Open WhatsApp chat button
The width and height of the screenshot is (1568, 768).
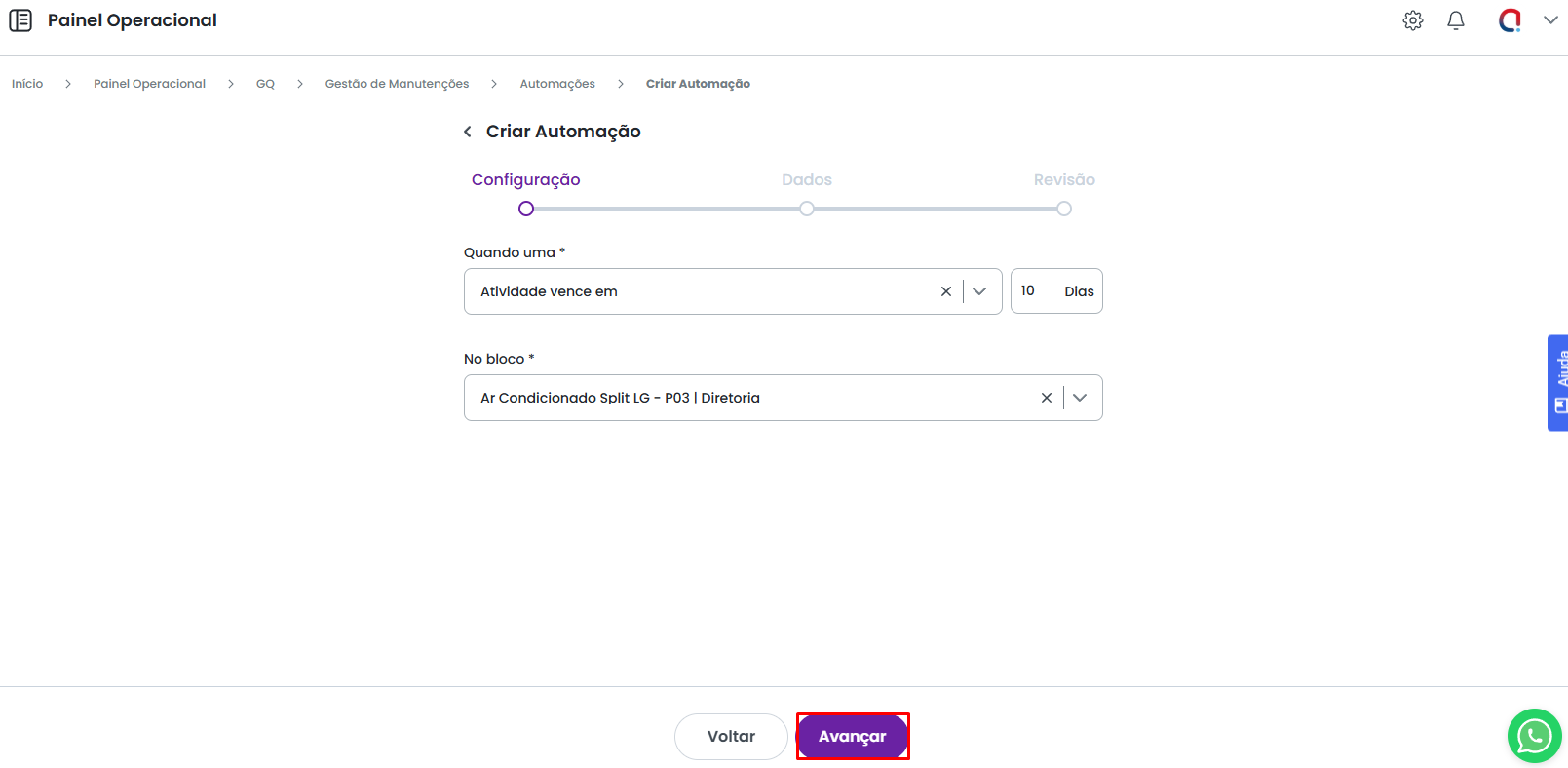[x=1534, y=736]
